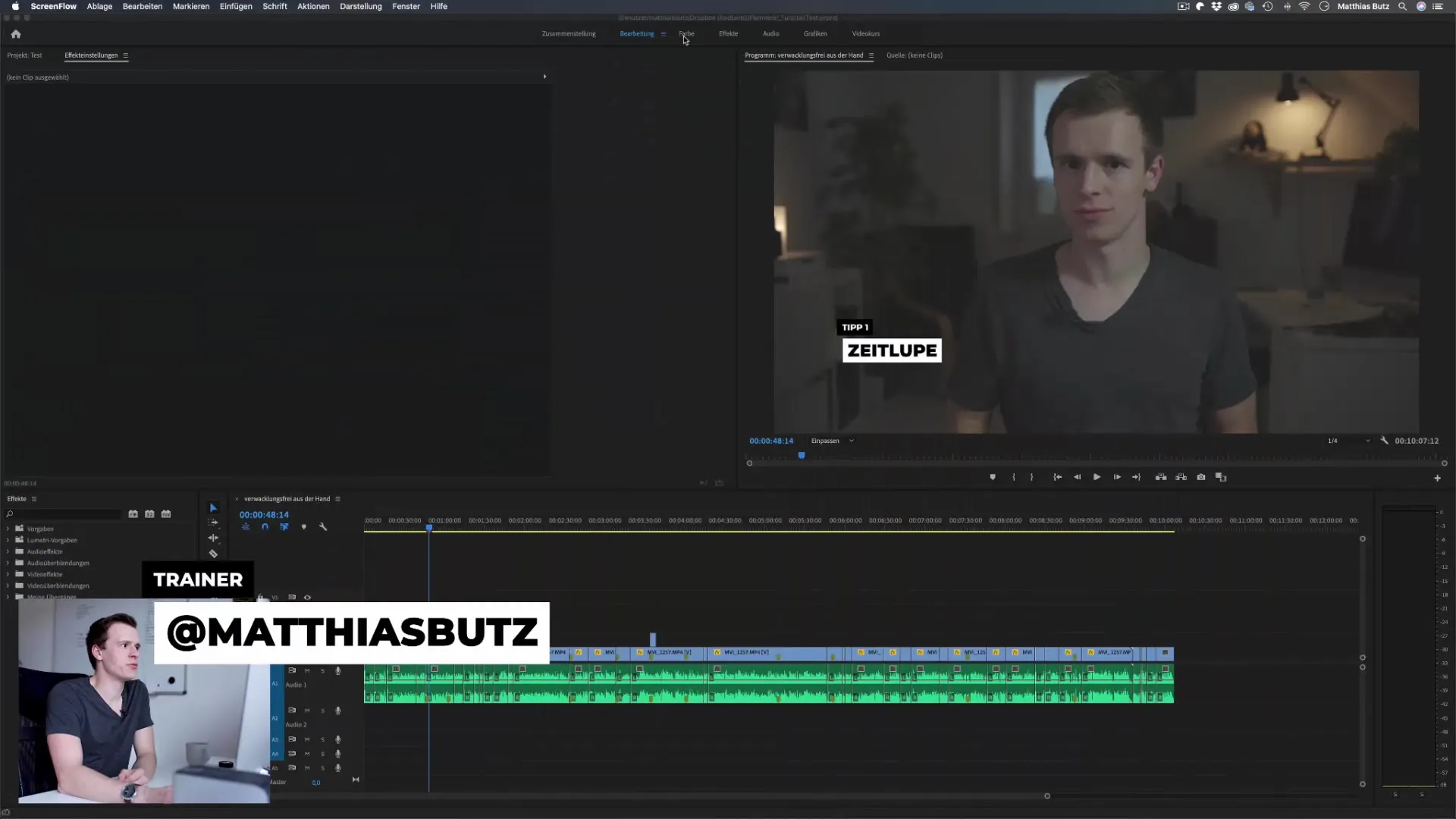Enable voice-over record on Audio 1
1456x819 pixels.
click(338, 671)
